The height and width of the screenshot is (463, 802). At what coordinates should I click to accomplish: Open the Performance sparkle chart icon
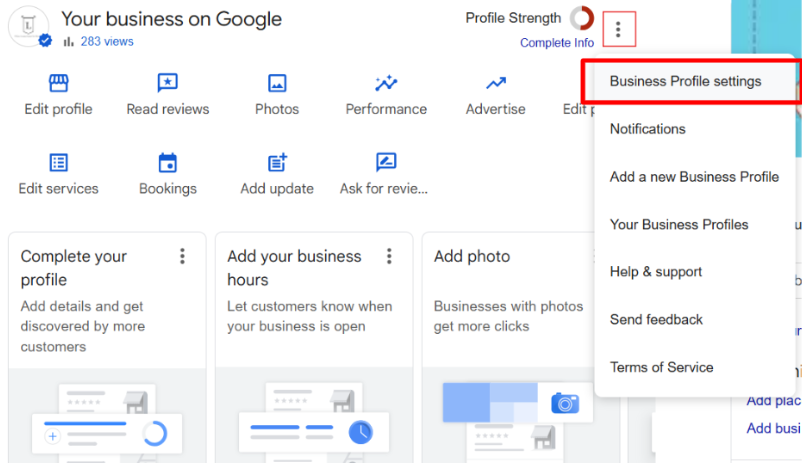[x=386, y=82]
